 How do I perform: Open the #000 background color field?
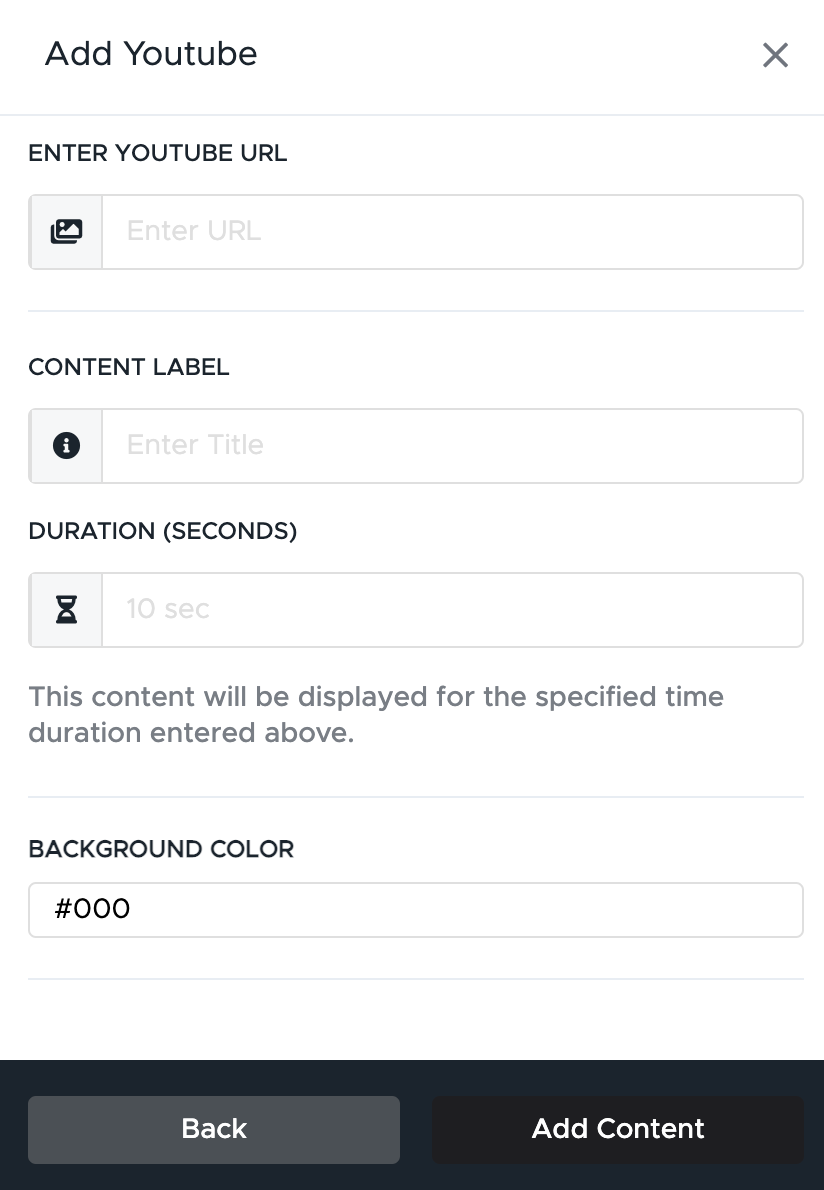pyautogui.click(x=416, y=909)
